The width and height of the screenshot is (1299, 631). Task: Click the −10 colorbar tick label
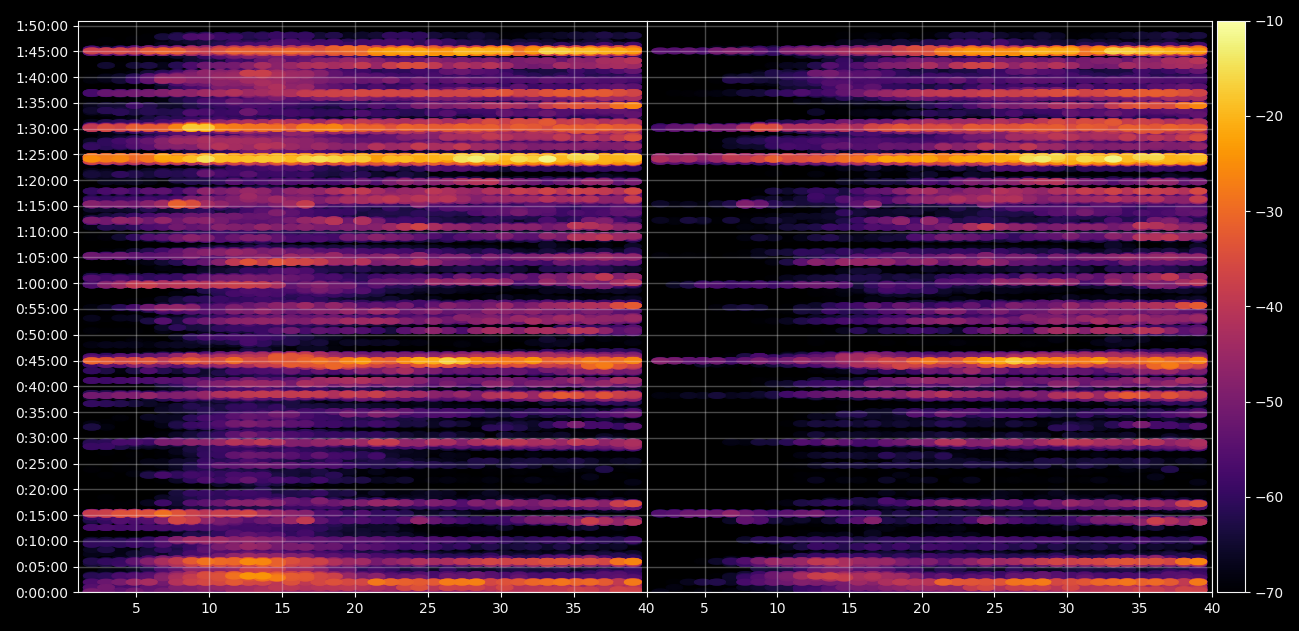point(1269,21)
